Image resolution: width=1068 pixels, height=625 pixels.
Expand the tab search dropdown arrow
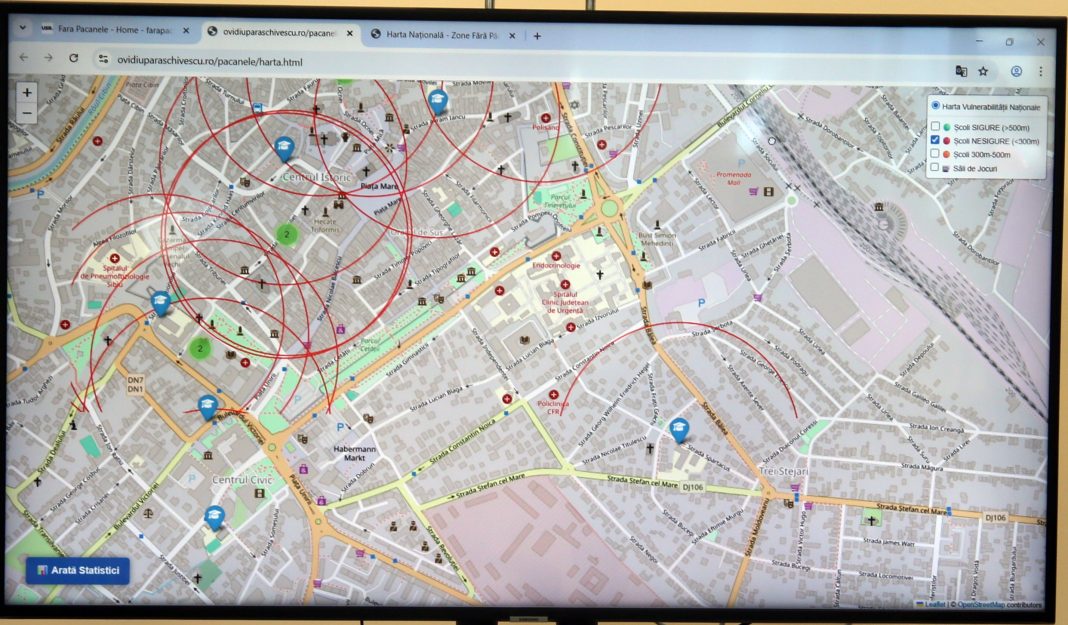coord(22,29)
